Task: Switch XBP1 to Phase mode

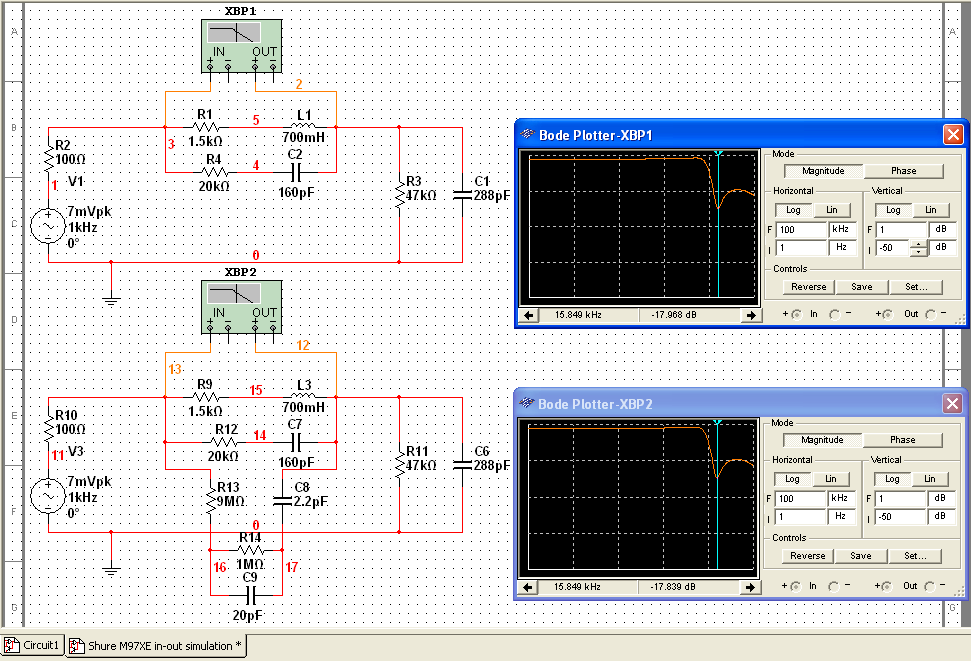Action: pyautogui.click(x=904, y=171)
